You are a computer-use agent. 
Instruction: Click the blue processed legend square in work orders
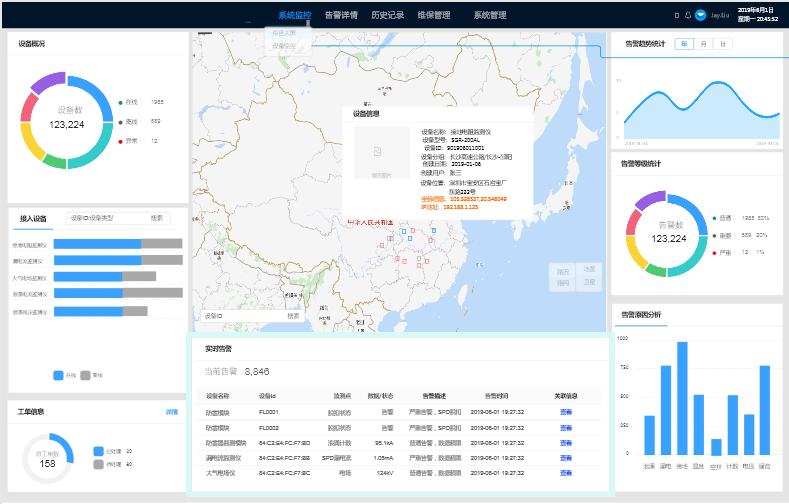[98, 451]
